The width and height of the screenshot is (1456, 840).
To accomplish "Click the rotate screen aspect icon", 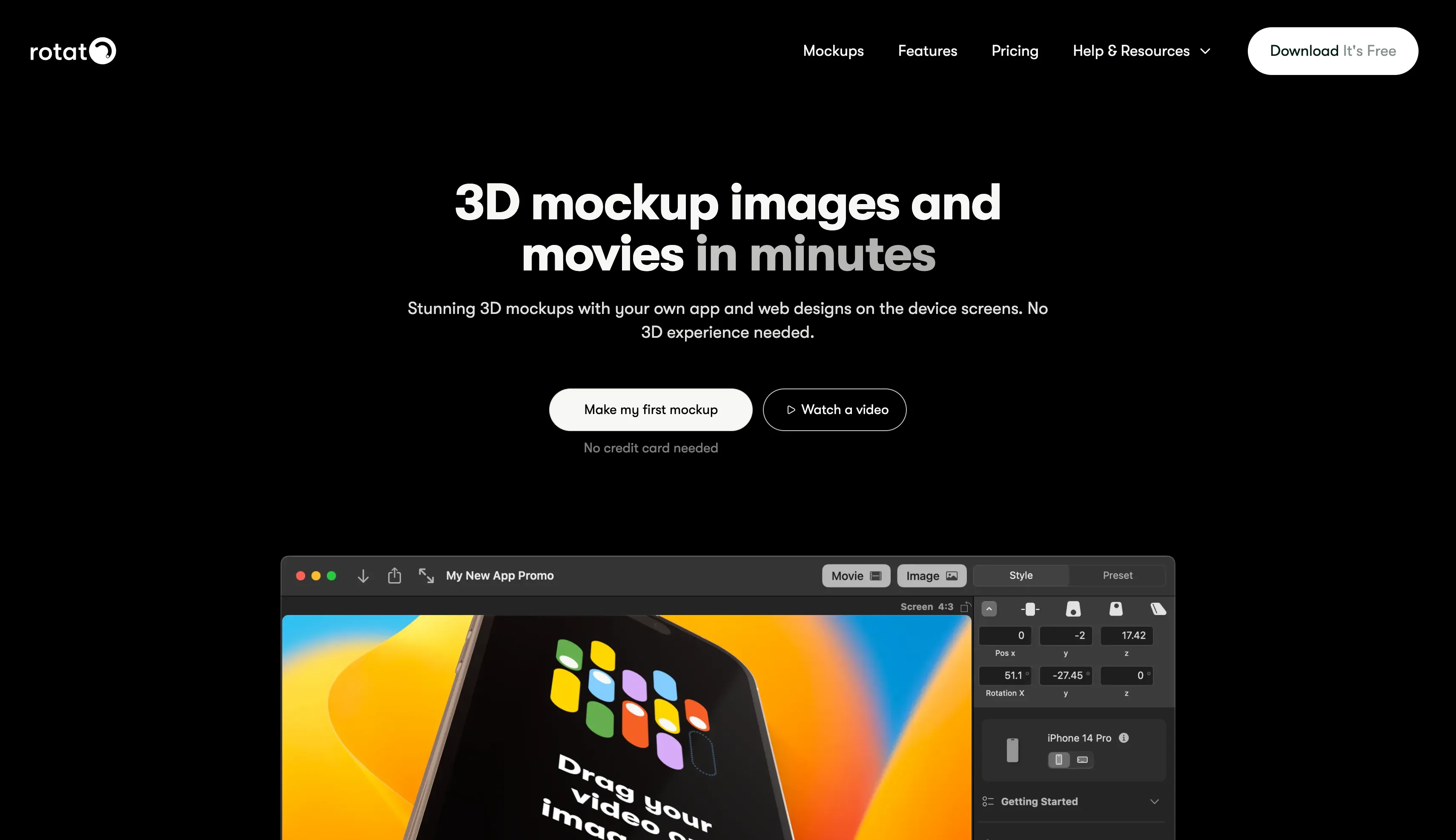I will coord(965,607).
